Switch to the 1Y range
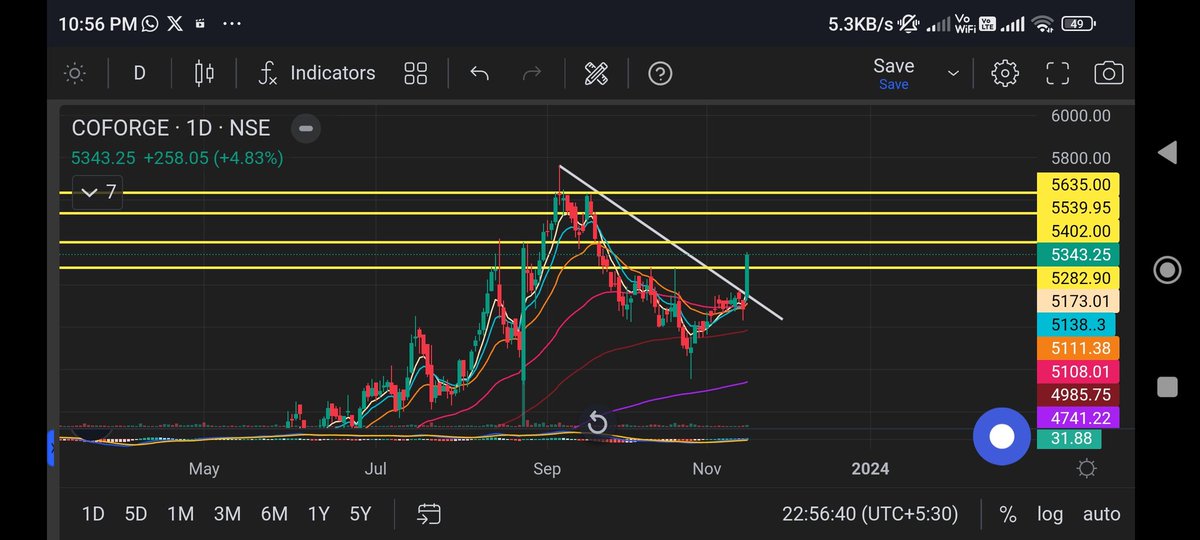 click(x=318, y=514)
